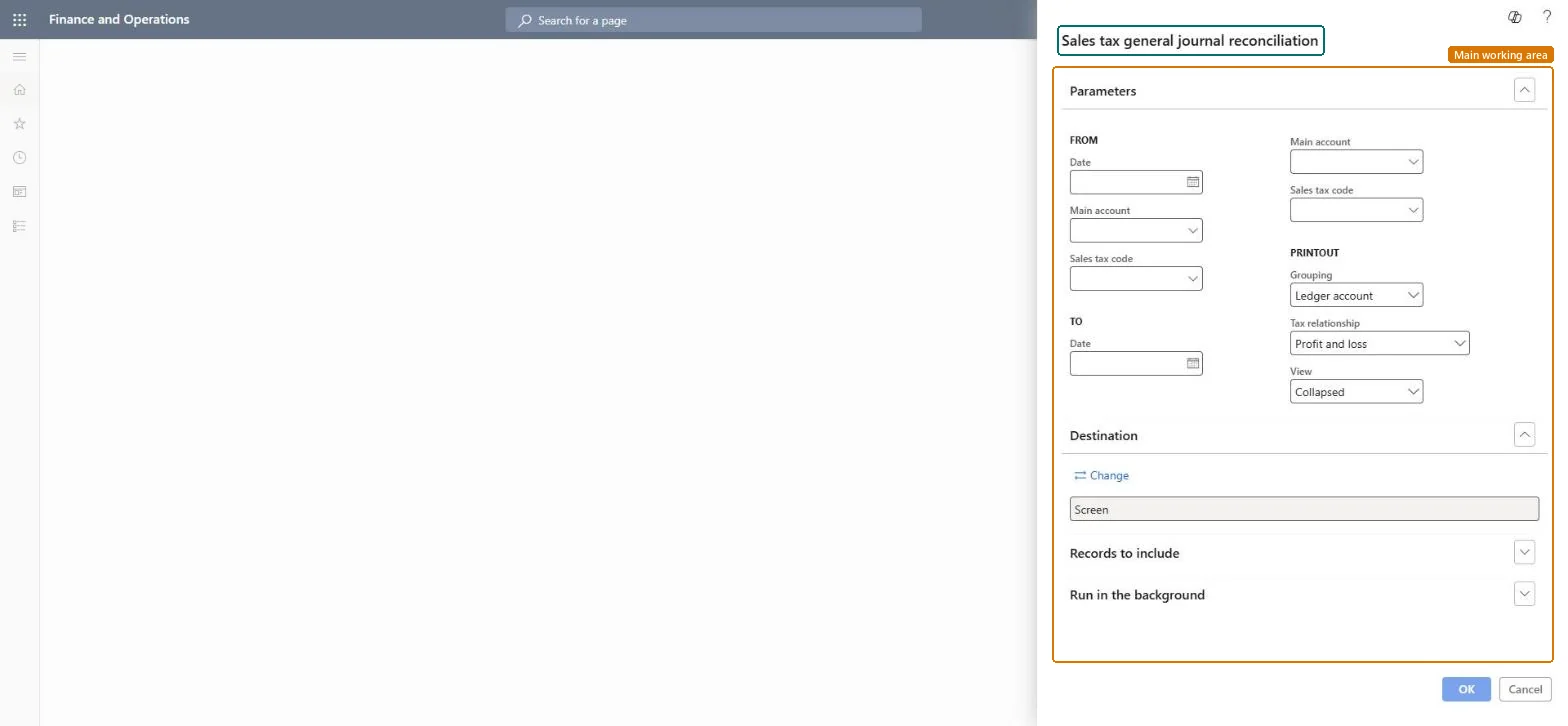Open calendar picker for TO Date
1568x726 pixels.
point(1192,363)
